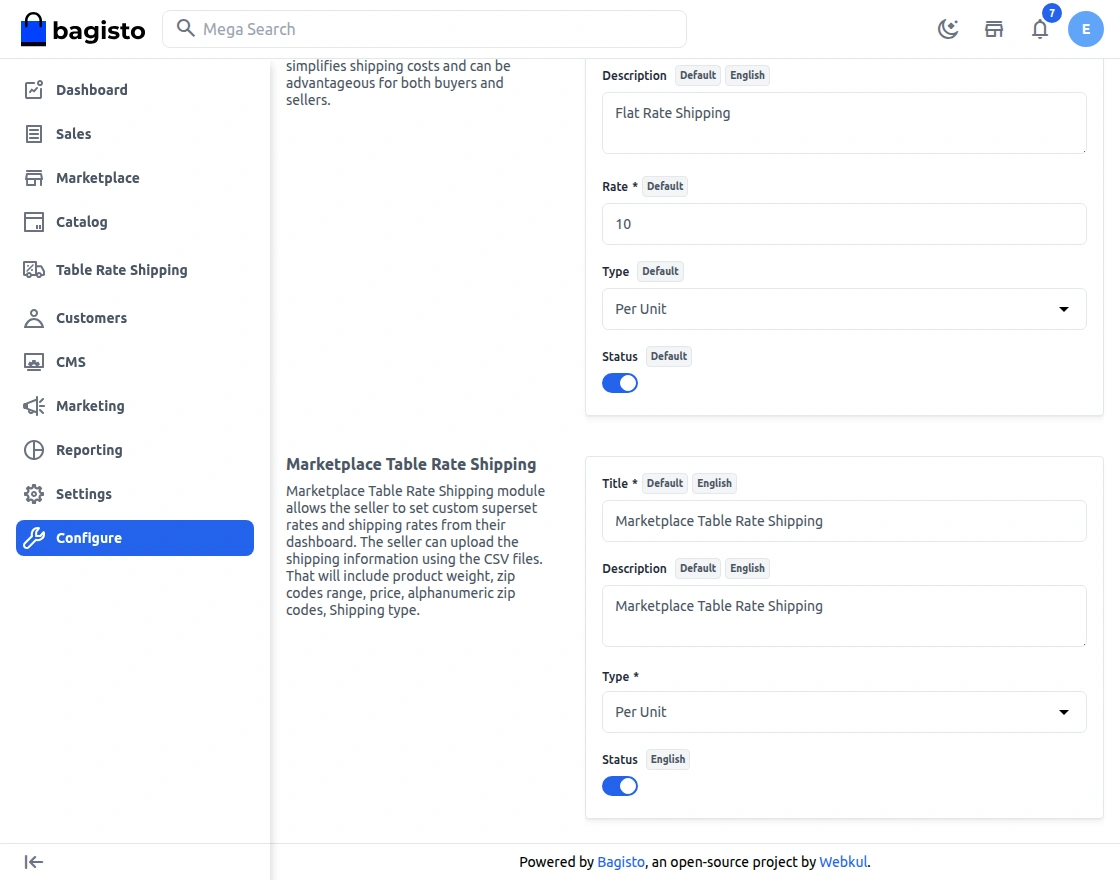Open the Webkul footer link
Viewport: 1120px width, 880px height.
(x=843, y=862)
